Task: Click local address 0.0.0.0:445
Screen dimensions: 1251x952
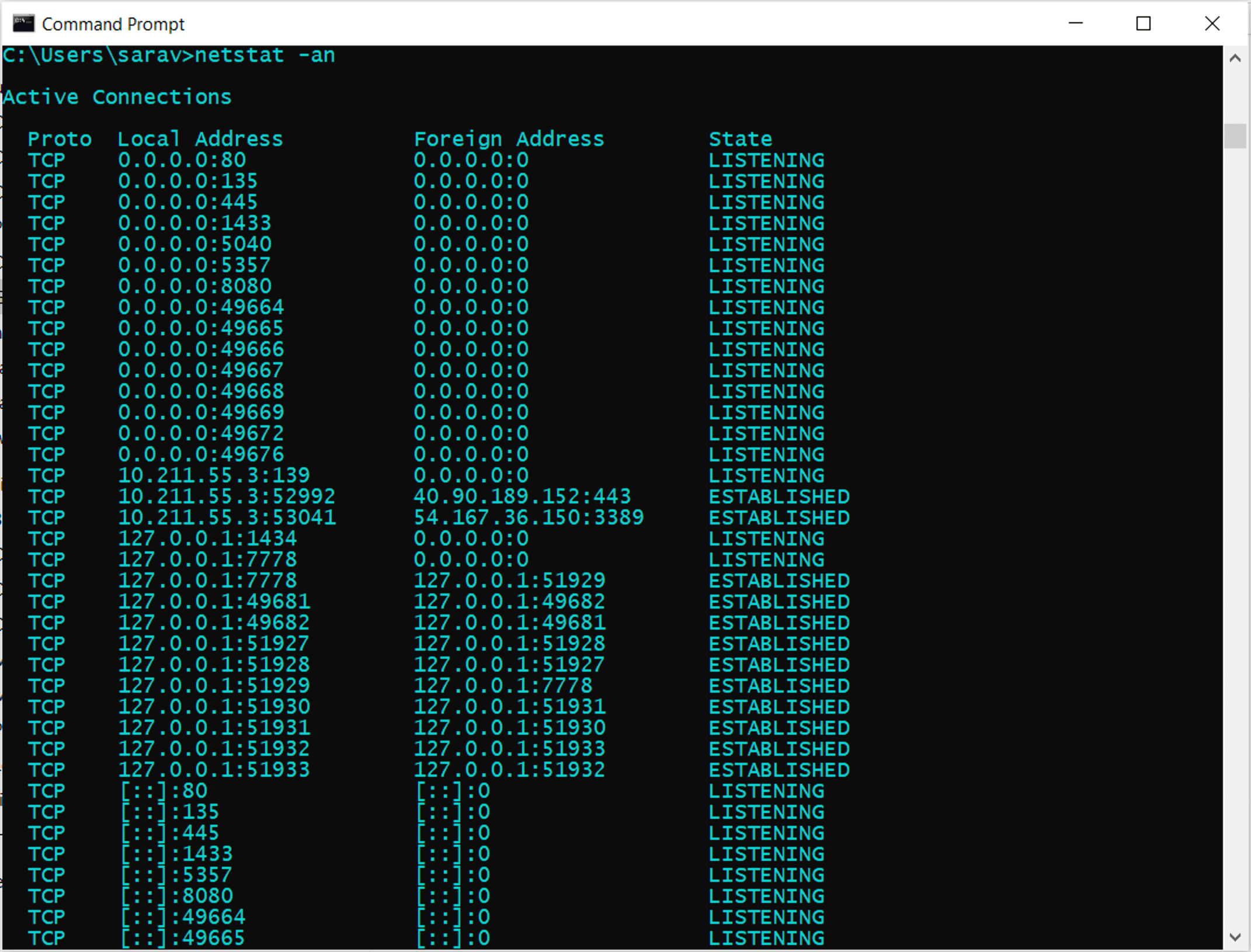Action: click(187, 202)
